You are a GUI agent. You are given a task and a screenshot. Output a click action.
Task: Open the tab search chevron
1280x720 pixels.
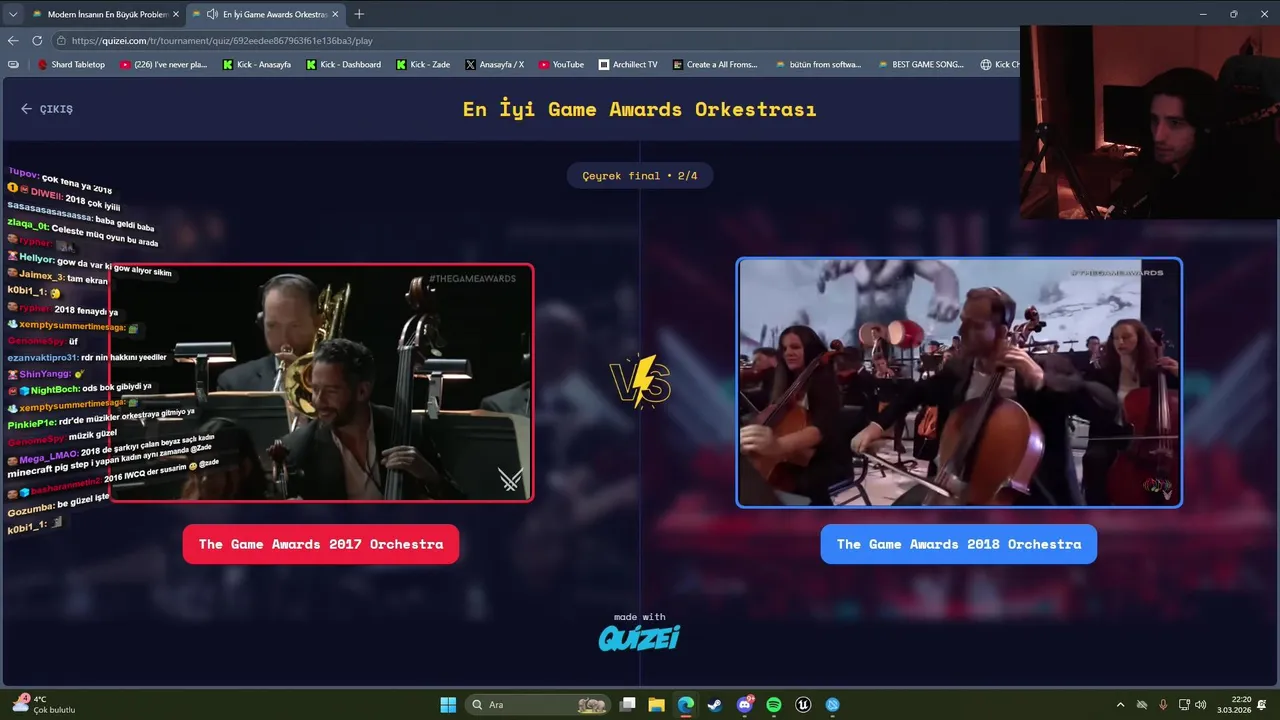13,14
